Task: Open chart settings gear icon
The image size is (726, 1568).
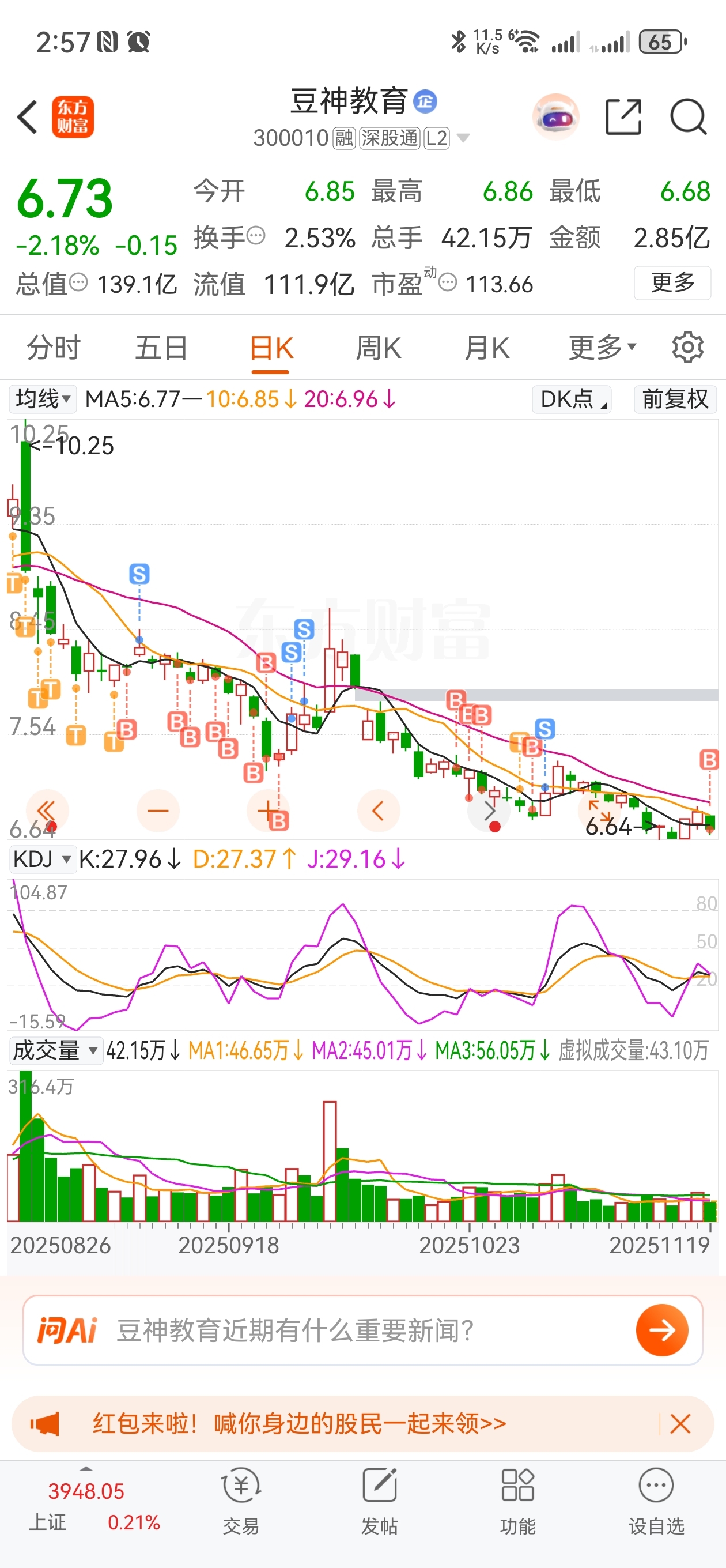Action: coord(687,348)
